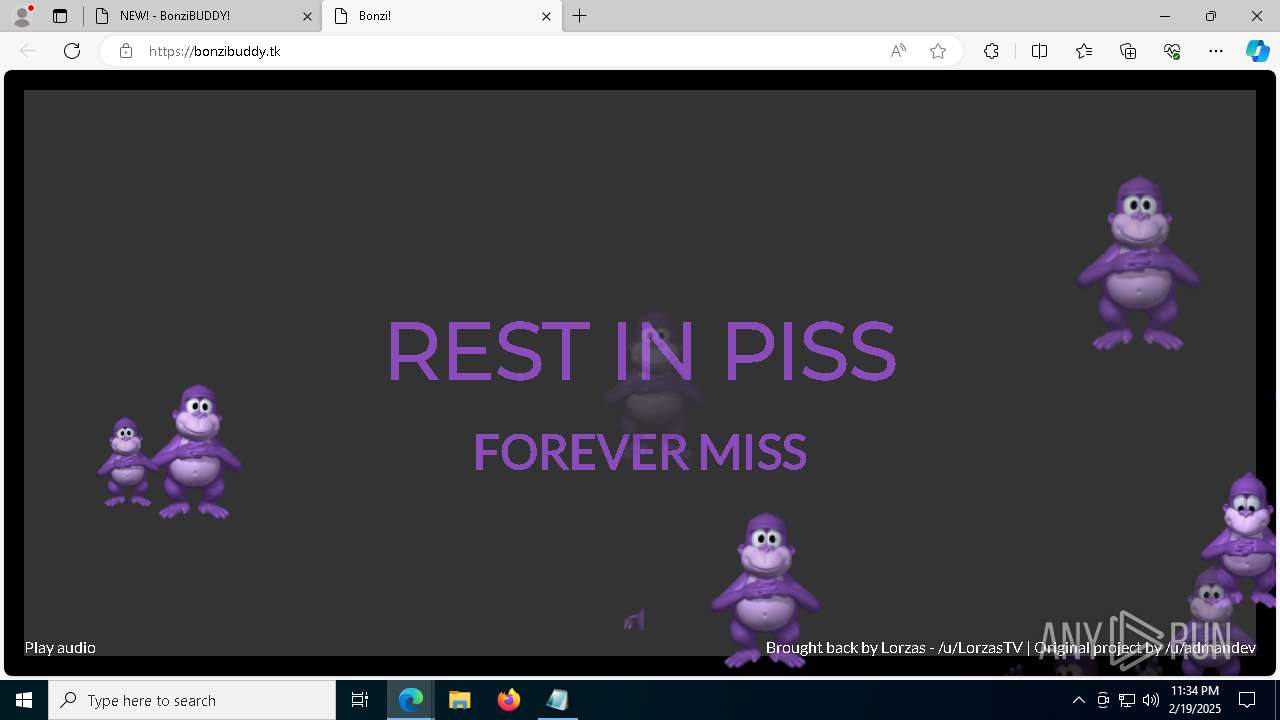Minimize the browser window
This screenshot has width=1280, height=720.
click(x=1165, y=16)
